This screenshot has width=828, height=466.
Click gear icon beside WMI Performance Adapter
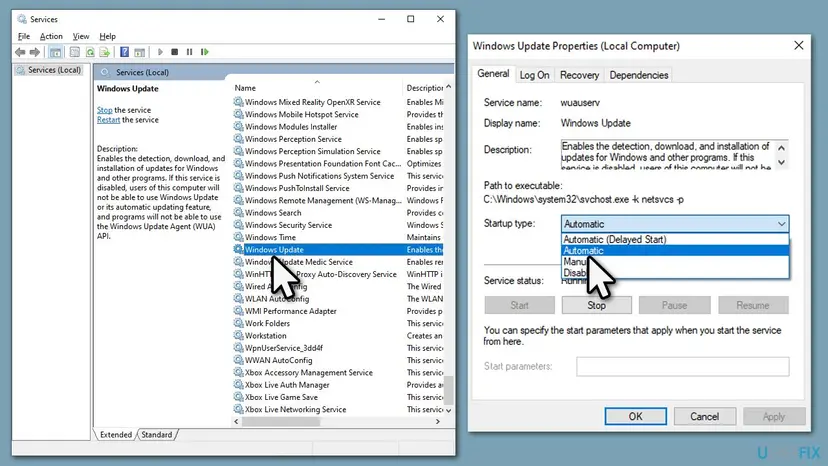pos(238,311)
